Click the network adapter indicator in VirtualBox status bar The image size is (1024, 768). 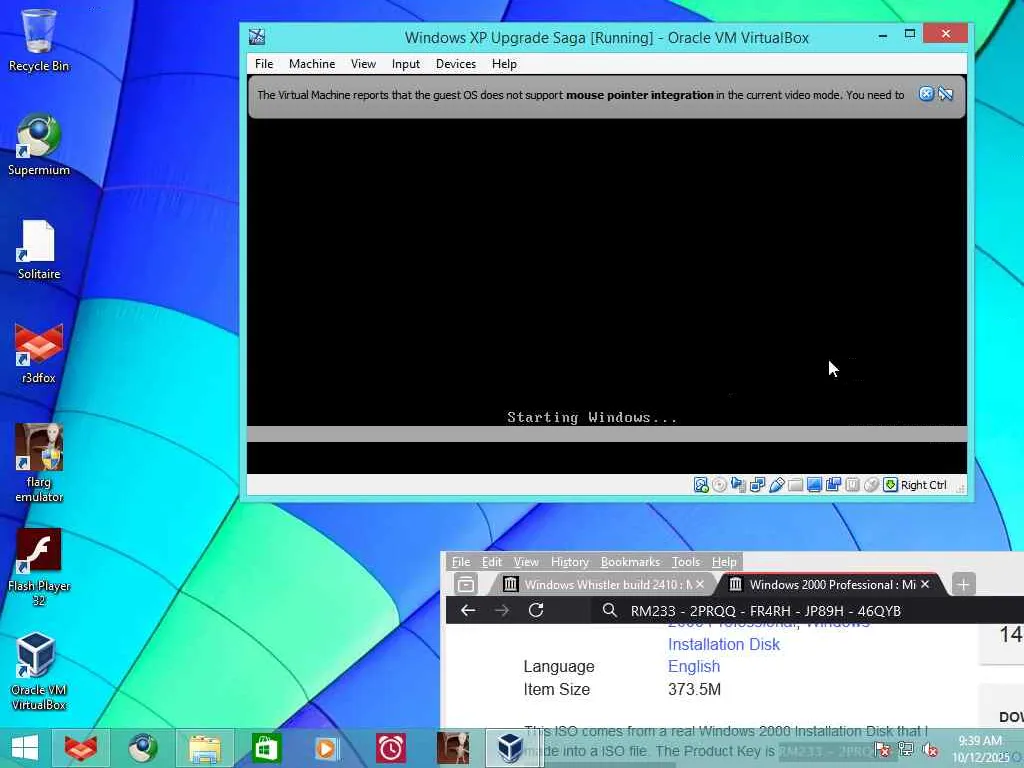click(x=758, y=485)
